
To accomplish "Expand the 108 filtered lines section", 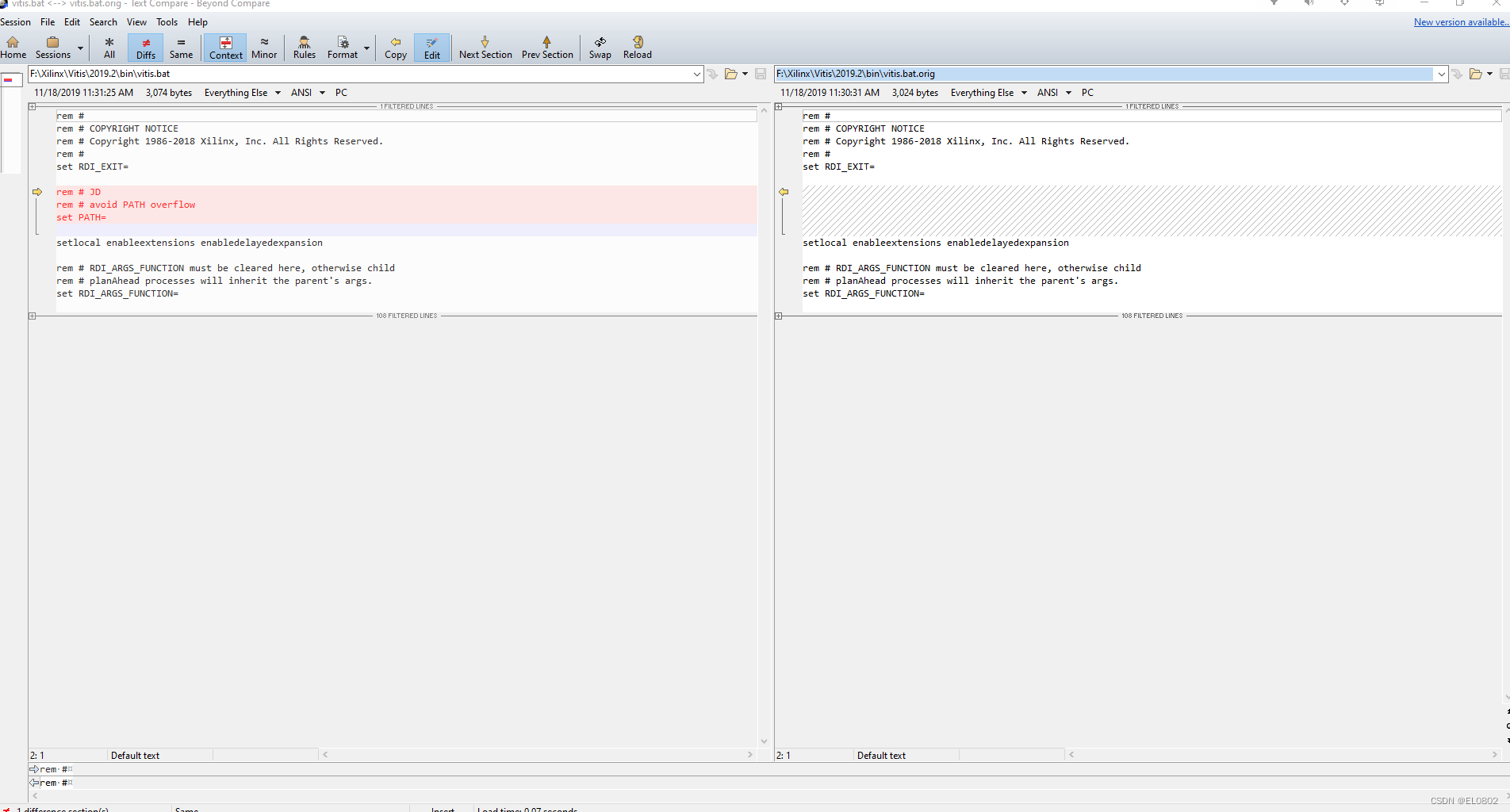I will point(33,316).
